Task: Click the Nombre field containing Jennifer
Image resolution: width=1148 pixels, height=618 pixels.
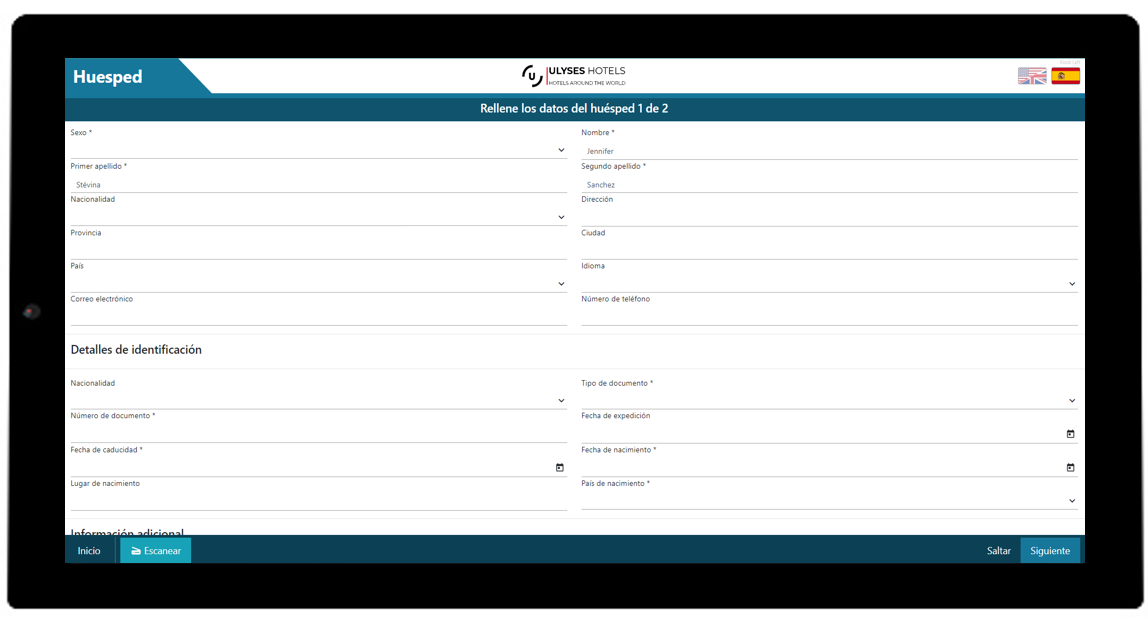Action: tap(829, 151)
